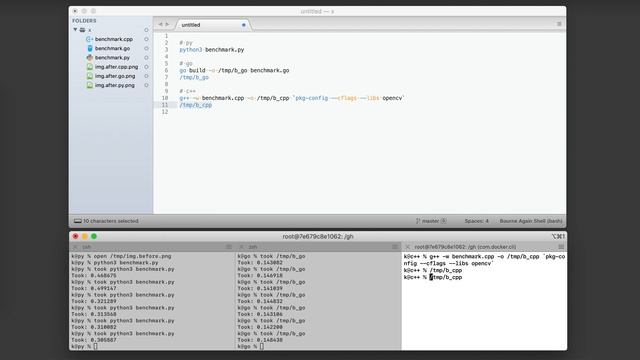Viewport: 640px width, 360px height.
Task: Click the FOLDERS sidebar heading
Action: (x=84, y=21)
